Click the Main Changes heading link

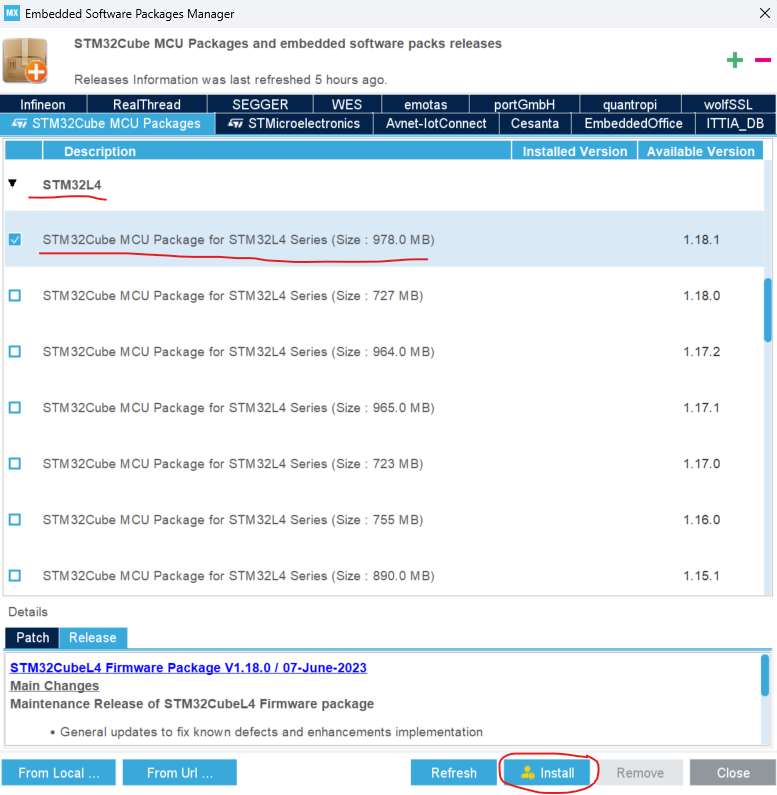[x=54, y=685]
